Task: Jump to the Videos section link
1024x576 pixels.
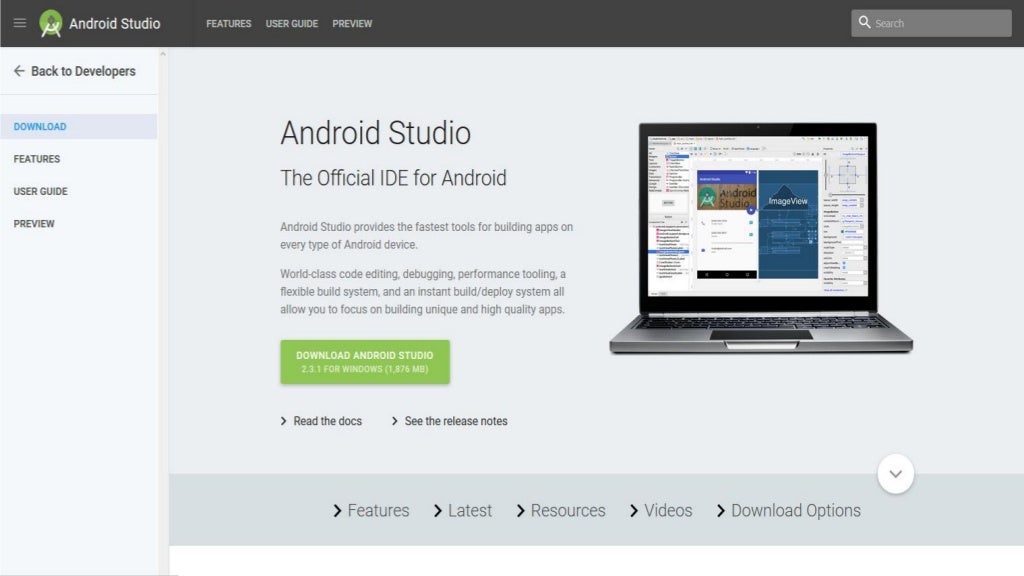Action: coord(661,511)
